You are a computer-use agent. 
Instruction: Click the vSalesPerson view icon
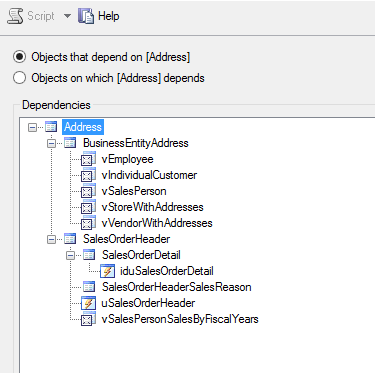(x=88, y=191)
